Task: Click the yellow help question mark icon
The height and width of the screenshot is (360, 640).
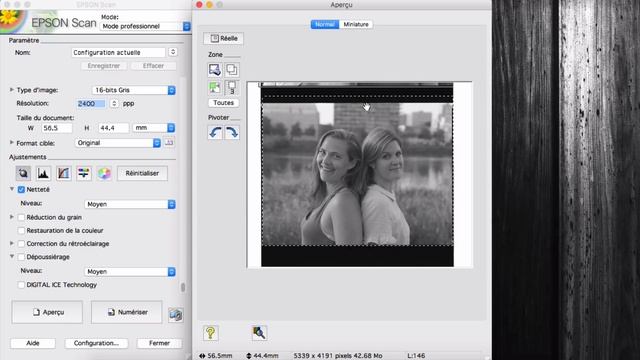Action: 211,333
